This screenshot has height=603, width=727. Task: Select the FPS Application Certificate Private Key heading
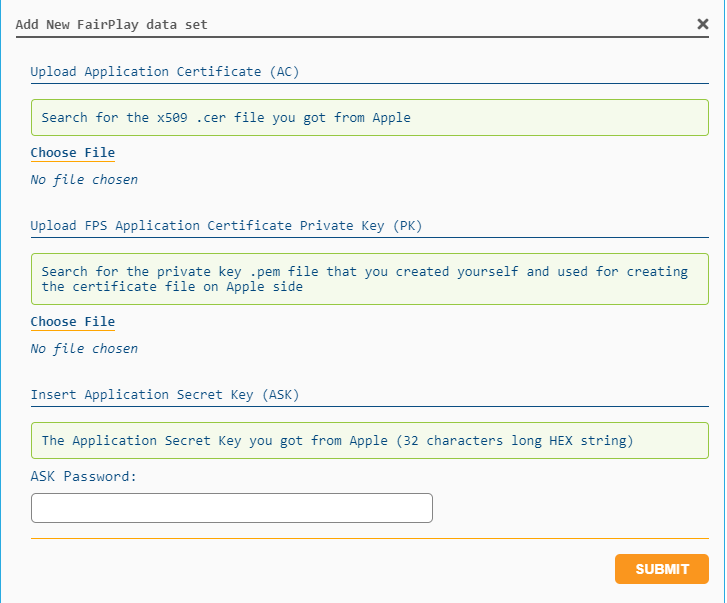pyautogui.click(x=226, y=226)
